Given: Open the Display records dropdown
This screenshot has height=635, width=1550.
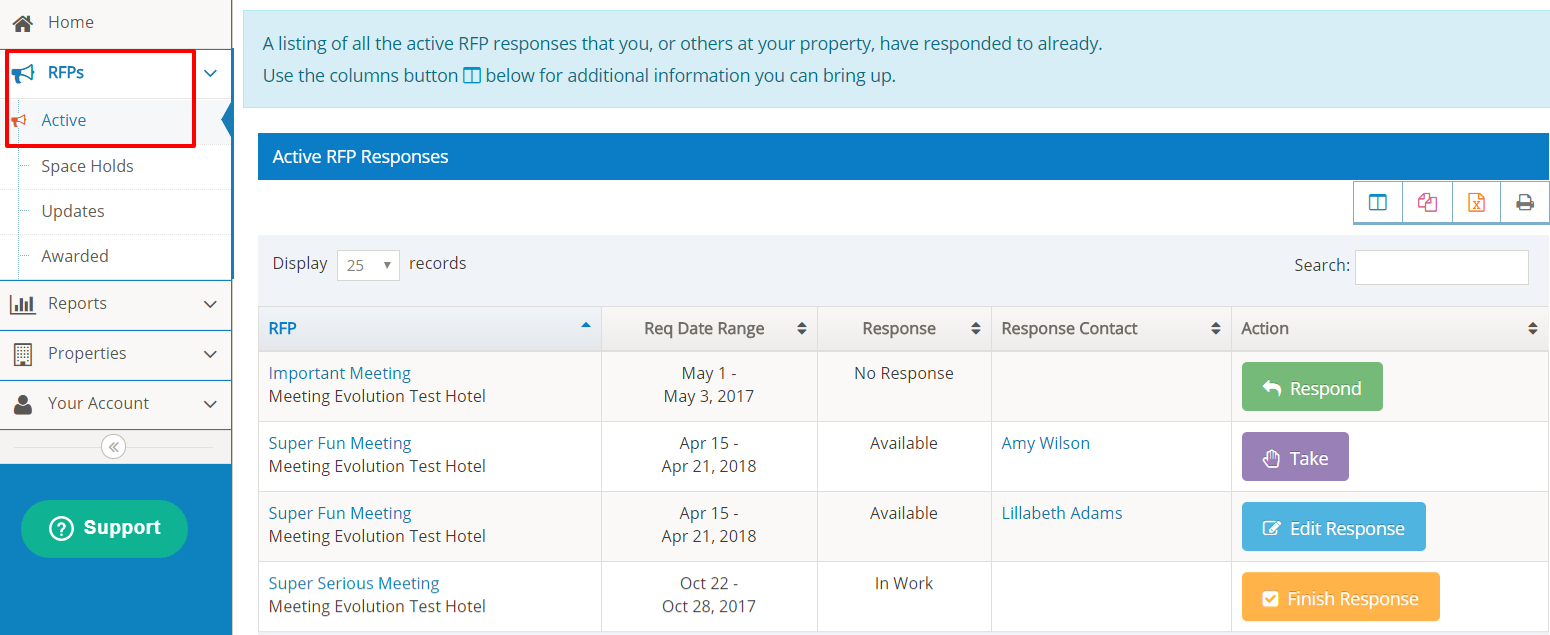Looking at the screenshot, I should coord(368,264).
